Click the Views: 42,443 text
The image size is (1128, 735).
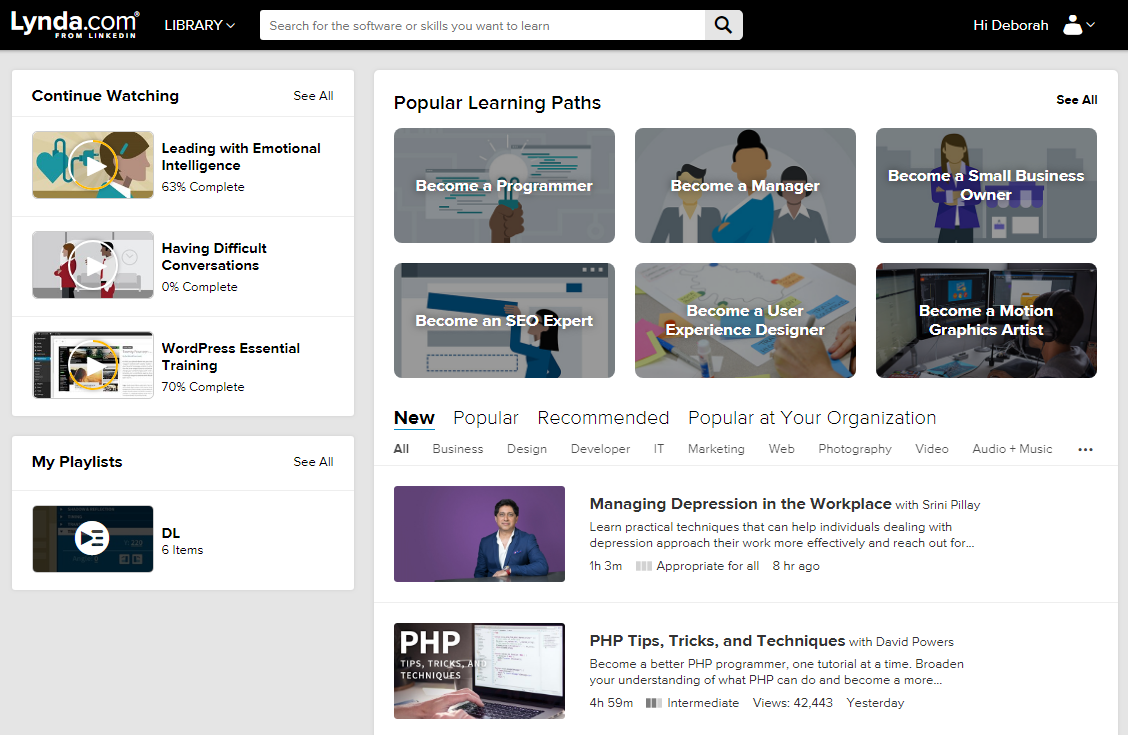(792, 703)
